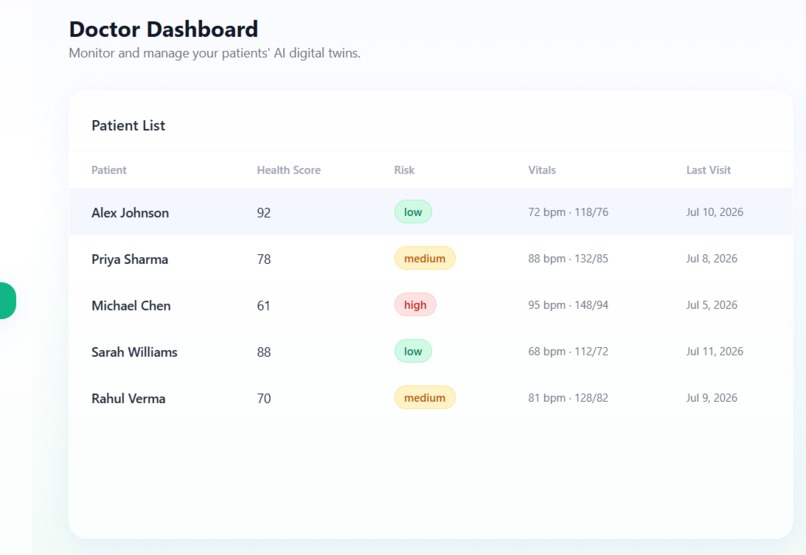Click health score 78

point(264,259)
